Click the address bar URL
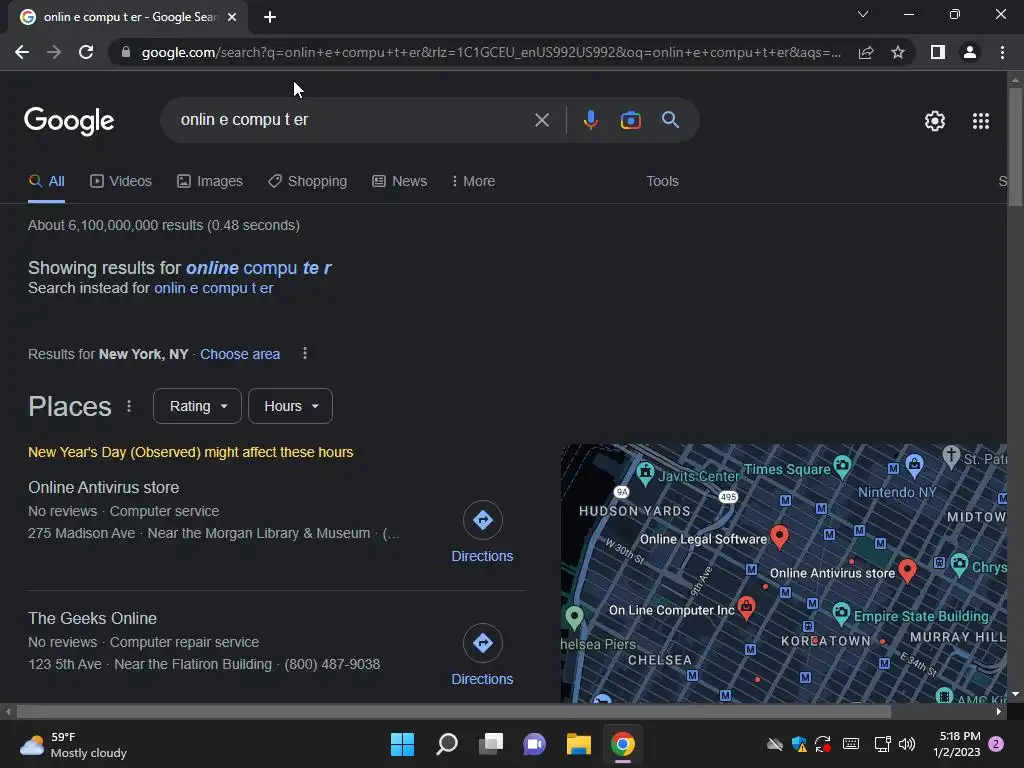The width and height of the screenshot is (1024, 768). pos(491,52)
